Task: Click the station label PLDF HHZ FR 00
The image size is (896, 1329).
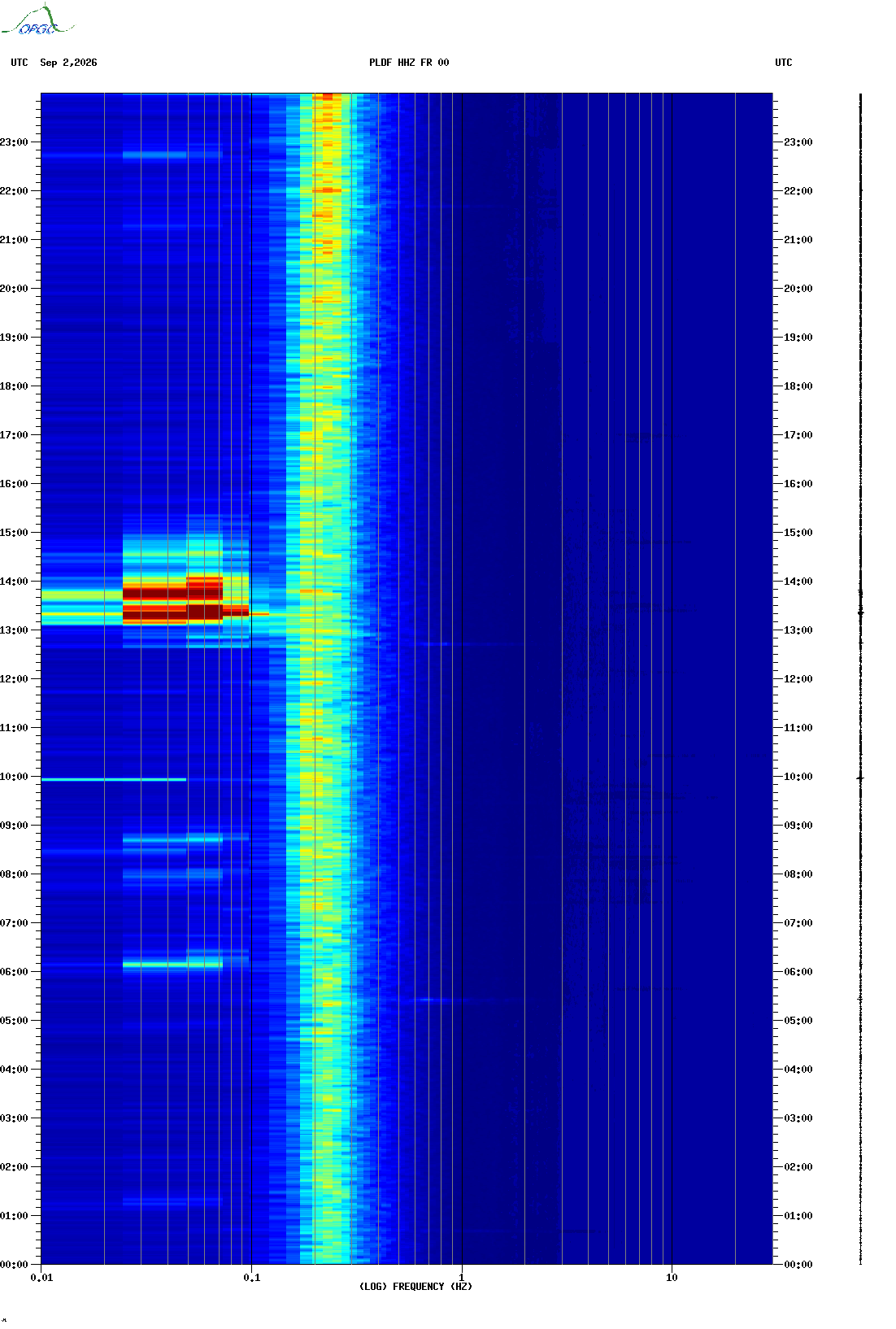Action: click(x=409, y=63)
